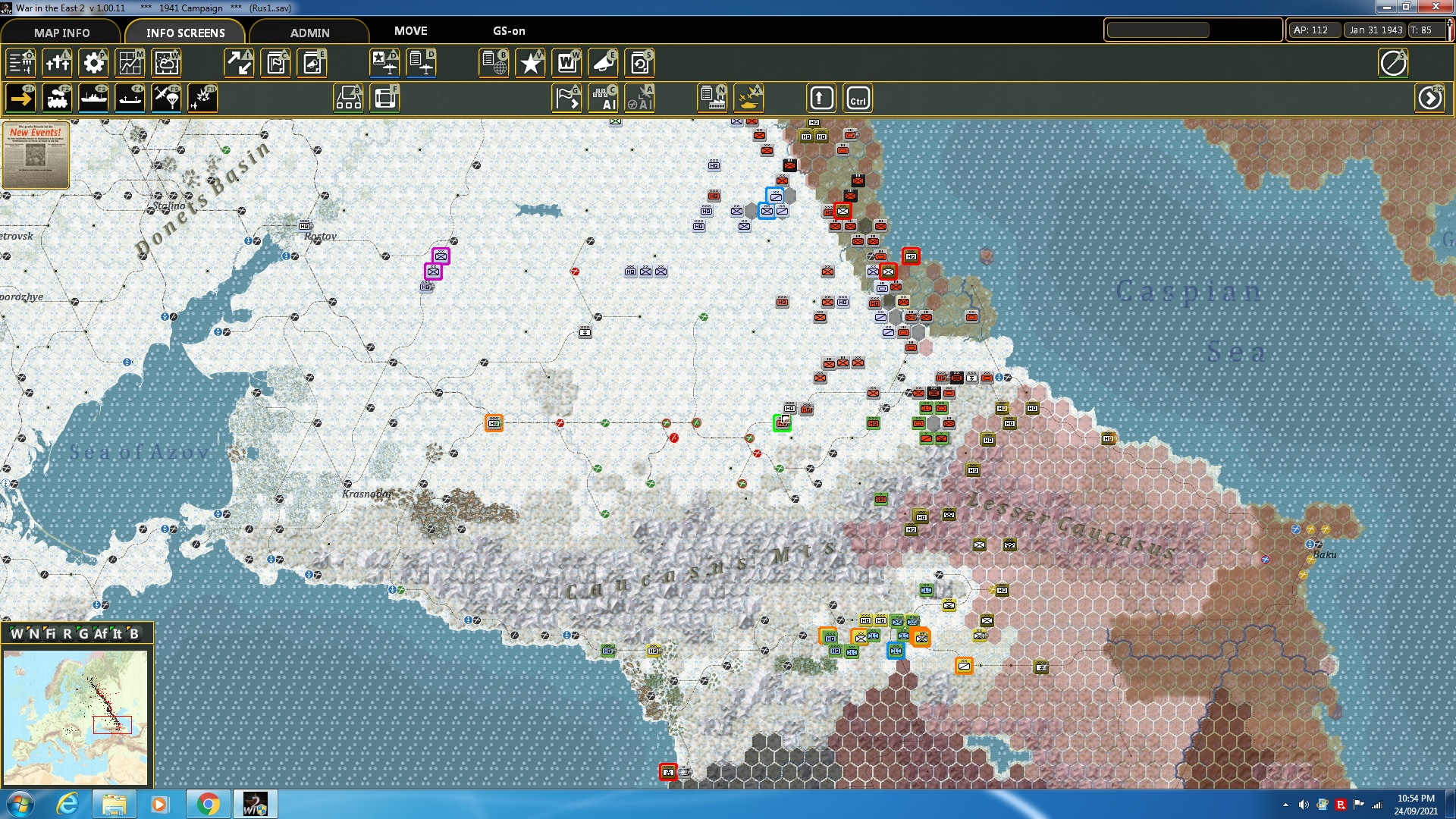The height and width of the screenshot is (819, 1456).
Task: Toggle the G filter on minimap panel
Action: click(x=83, y=634)
